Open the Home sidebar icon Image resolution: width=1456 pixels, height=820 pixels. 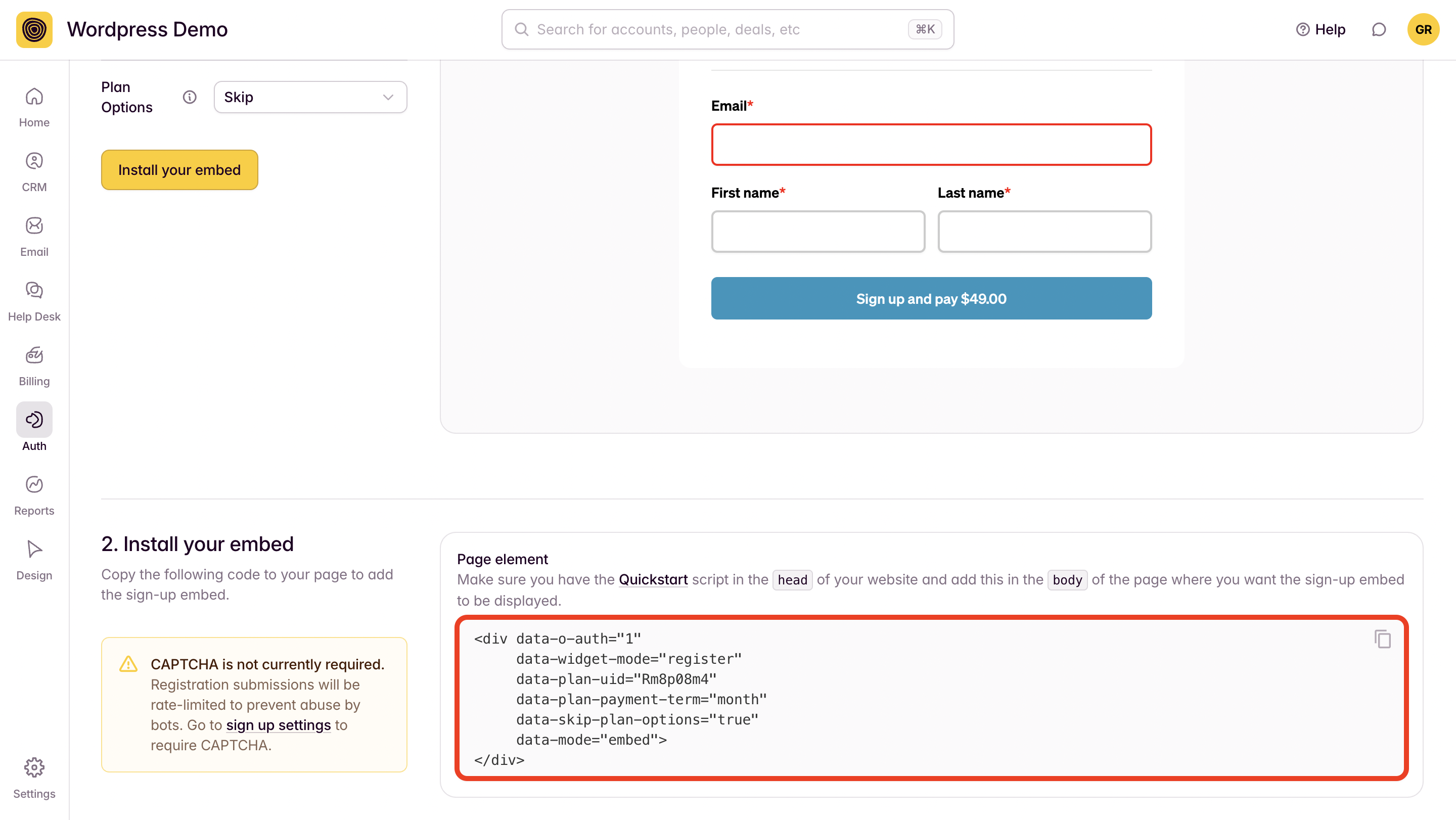click(34, 107)
